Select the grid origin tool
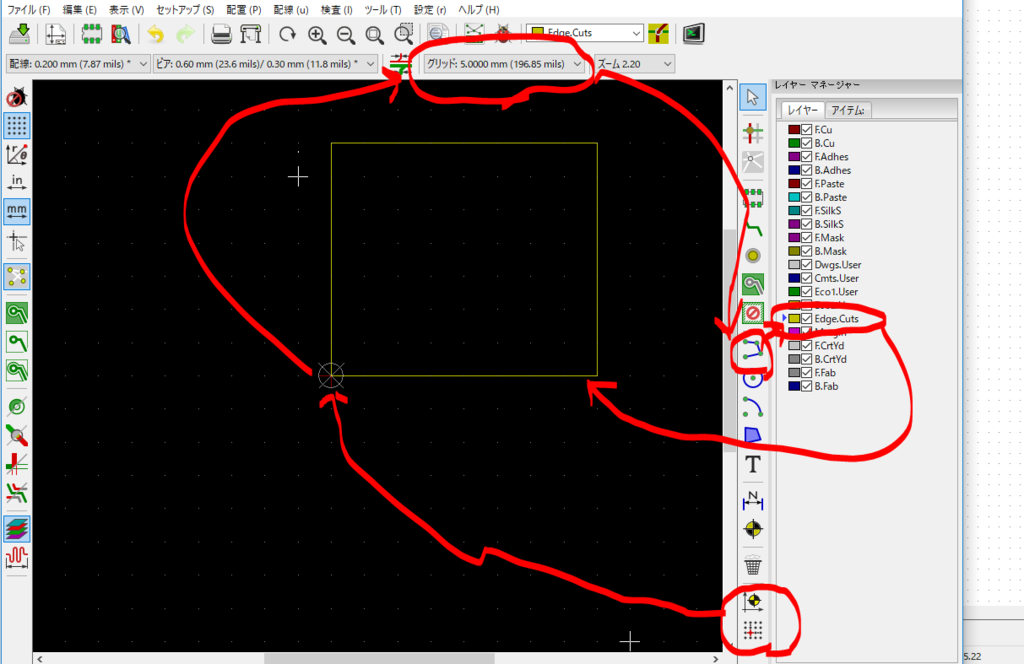 click(753, 630)
